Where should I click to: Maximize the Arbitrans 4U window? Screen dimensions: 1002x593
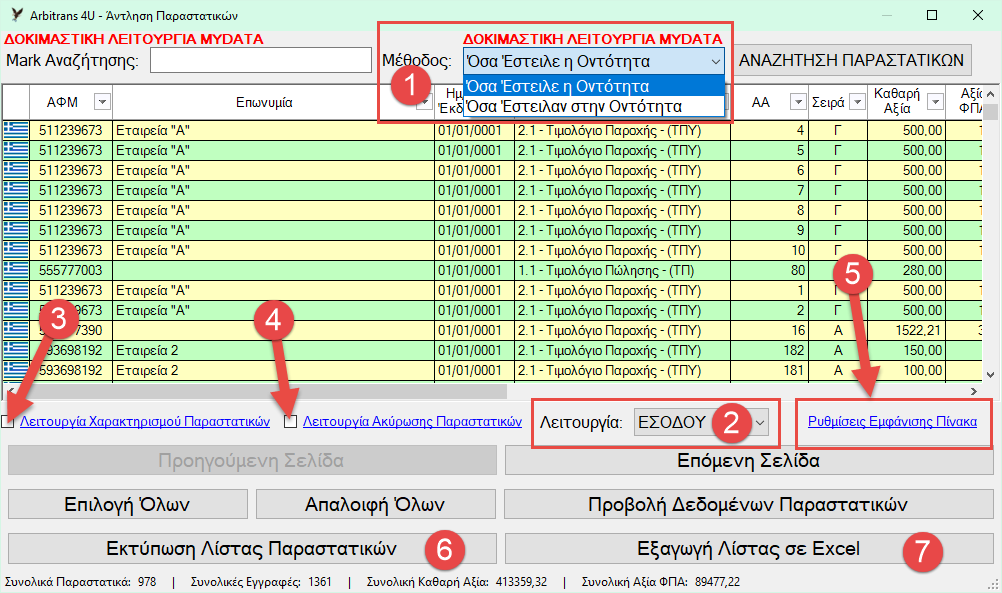pyautogui.click(x=932, y=15)
